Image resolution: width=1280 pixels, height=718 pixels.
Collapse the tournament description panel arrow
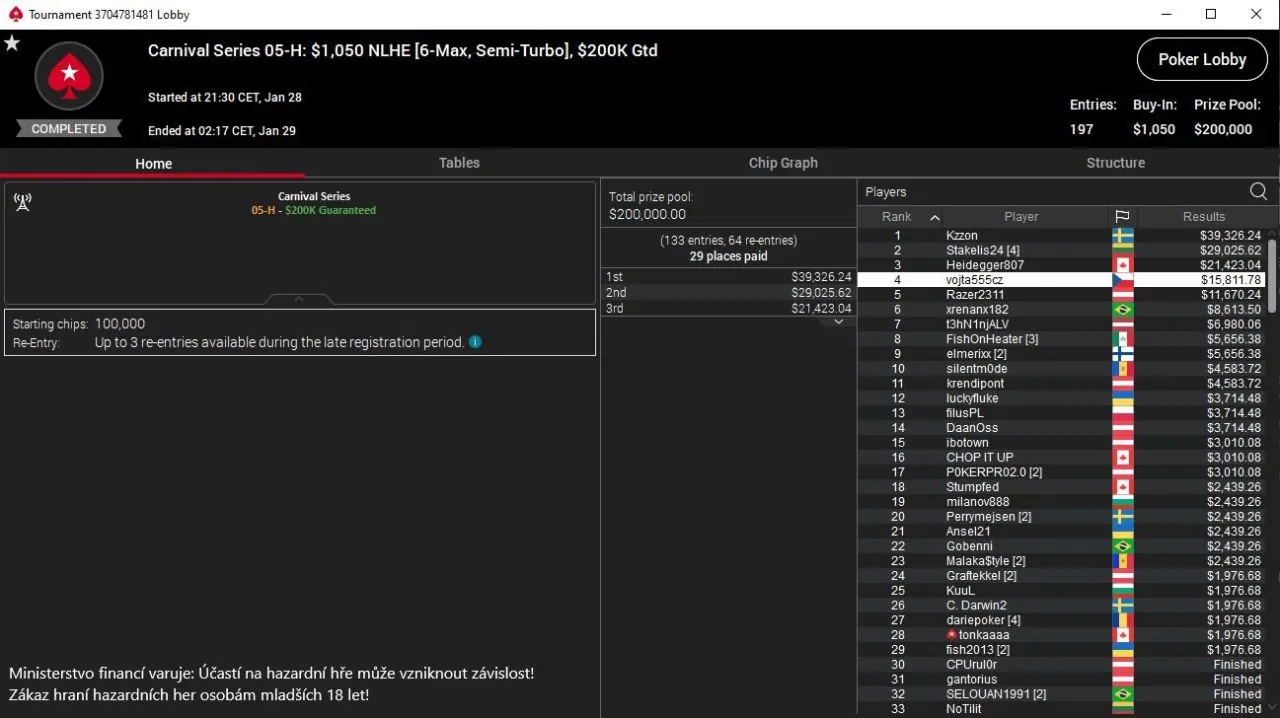click(x=297, y=297)
